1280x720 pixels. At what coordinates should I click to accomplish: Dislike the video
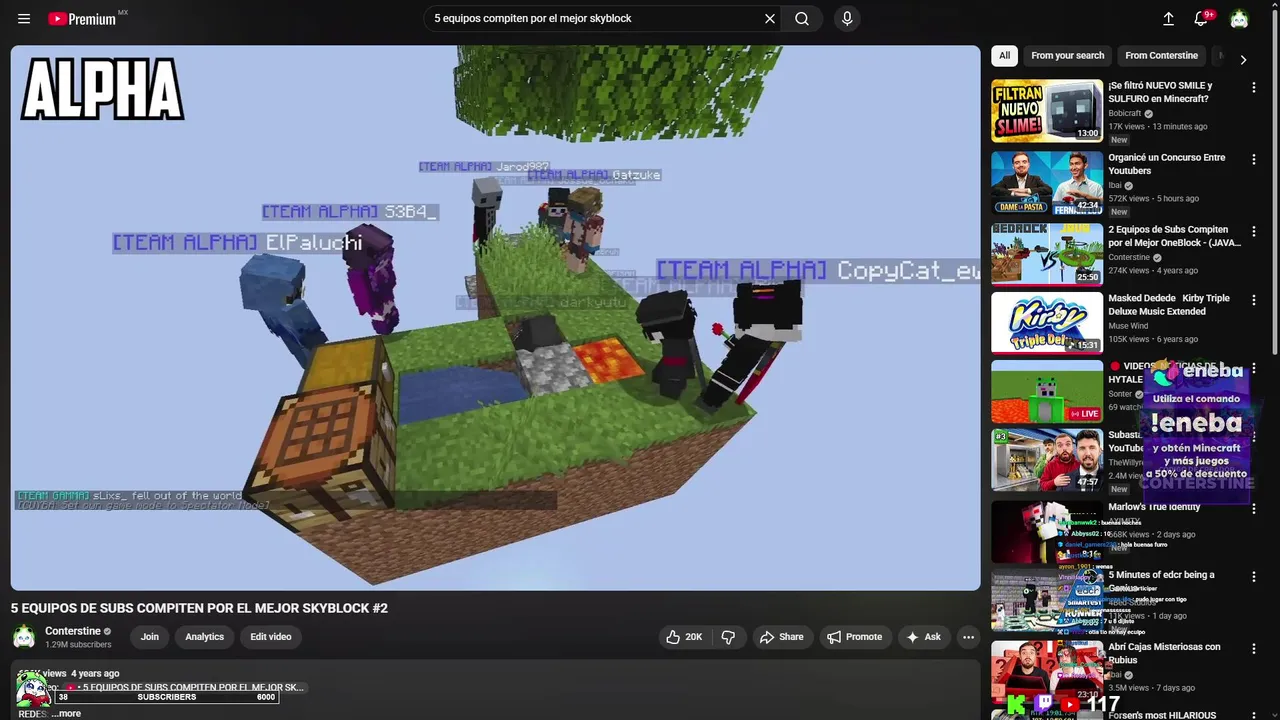click(729, 637)
